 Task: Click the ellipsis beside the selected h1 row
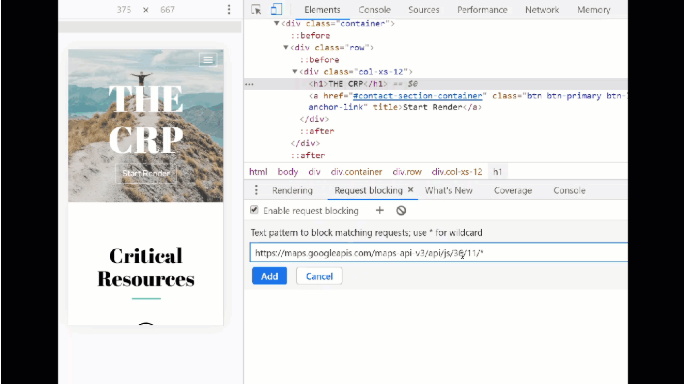point(250,84)
